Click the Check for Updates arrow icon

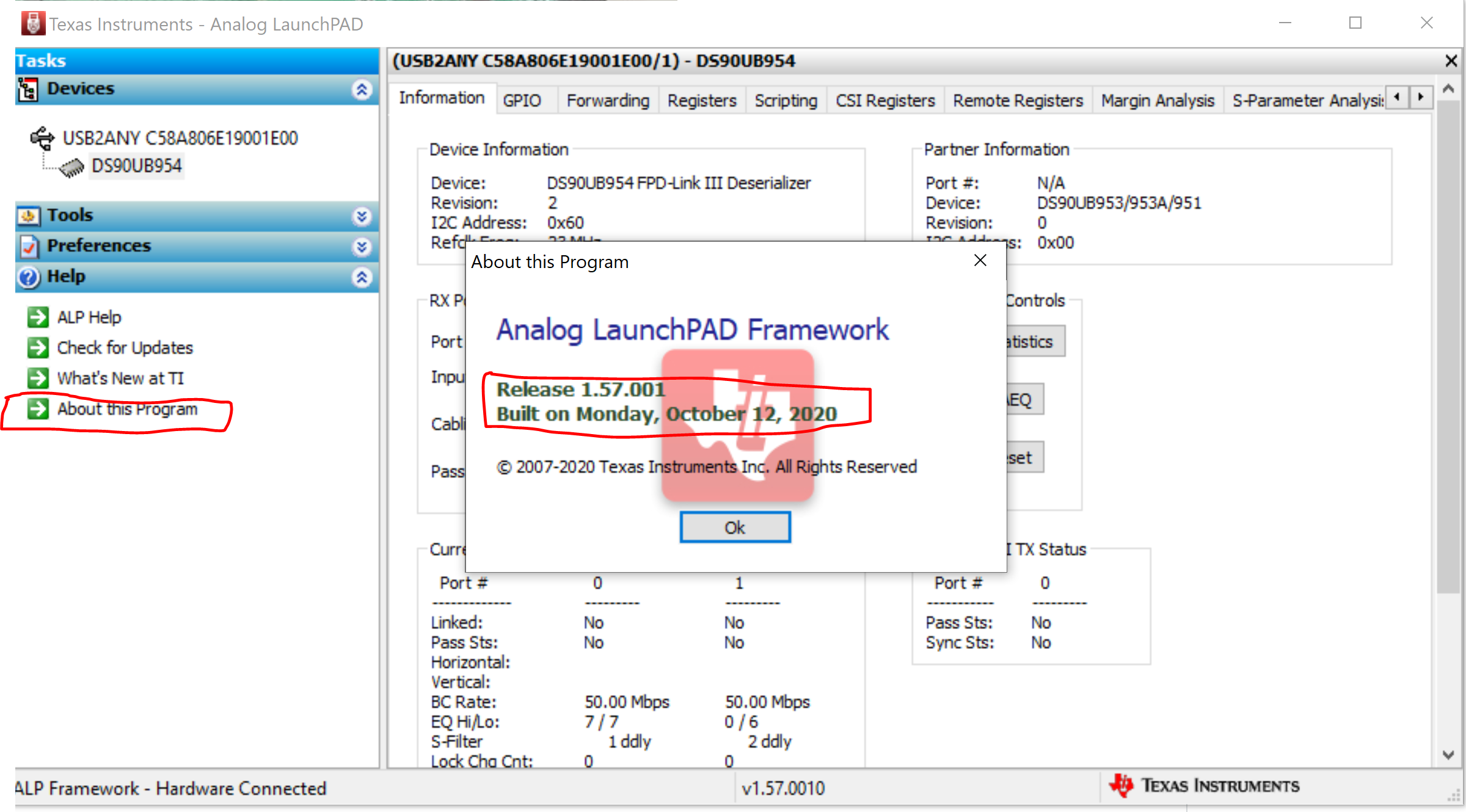click(x=38, y=347)
